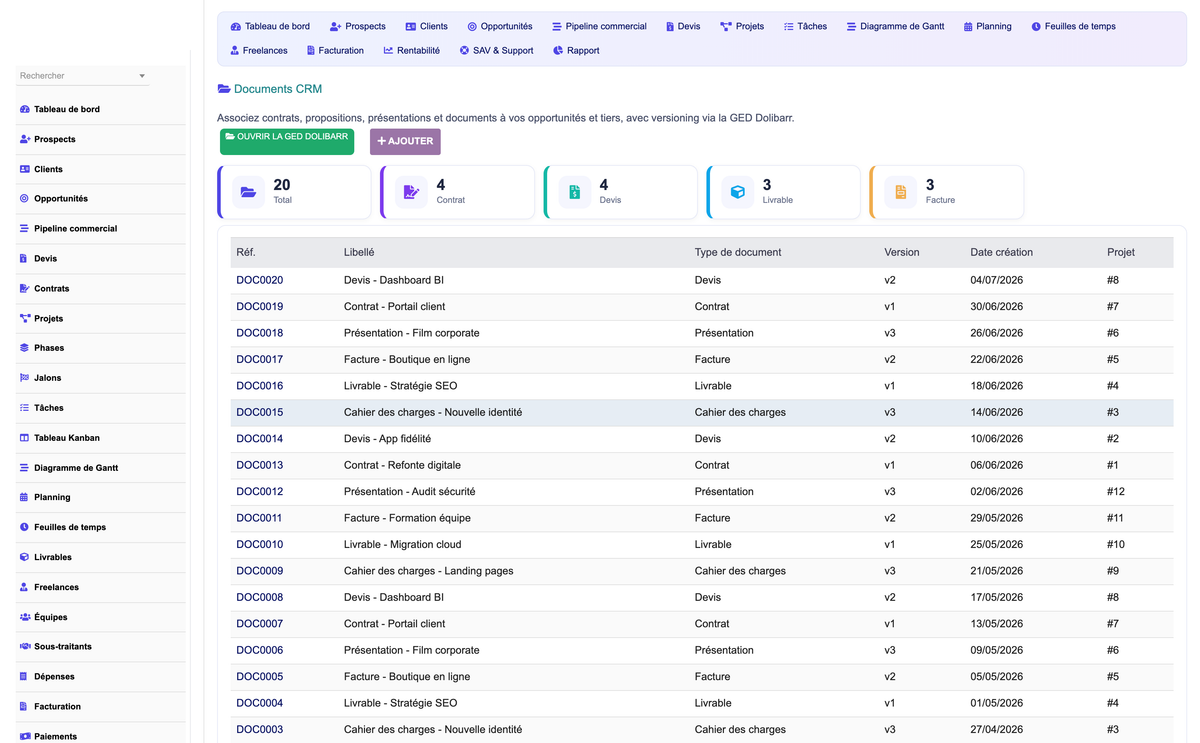
Task: Click the Total folder icon in the stats card
Action: [x=248, y=192]
